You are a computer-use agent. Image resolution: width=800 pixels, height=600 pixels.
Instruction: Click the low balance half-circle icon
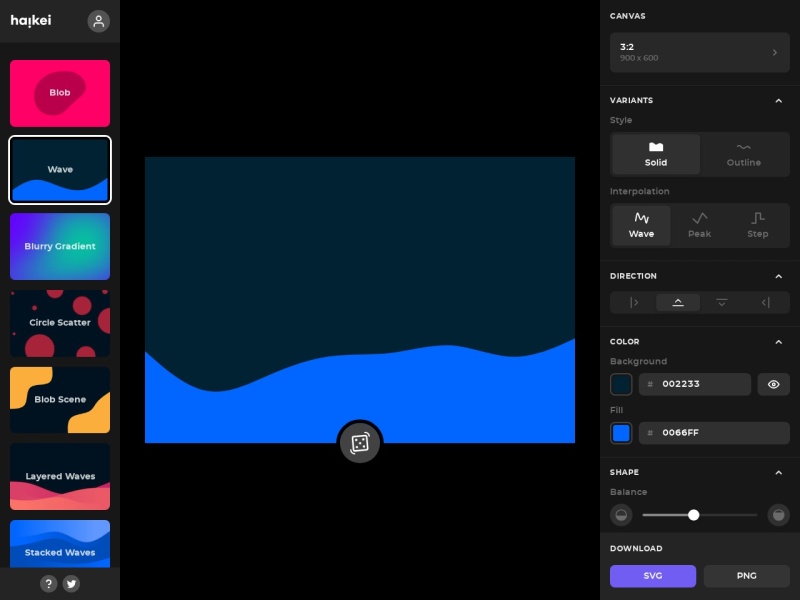click(x=621, y=515)
